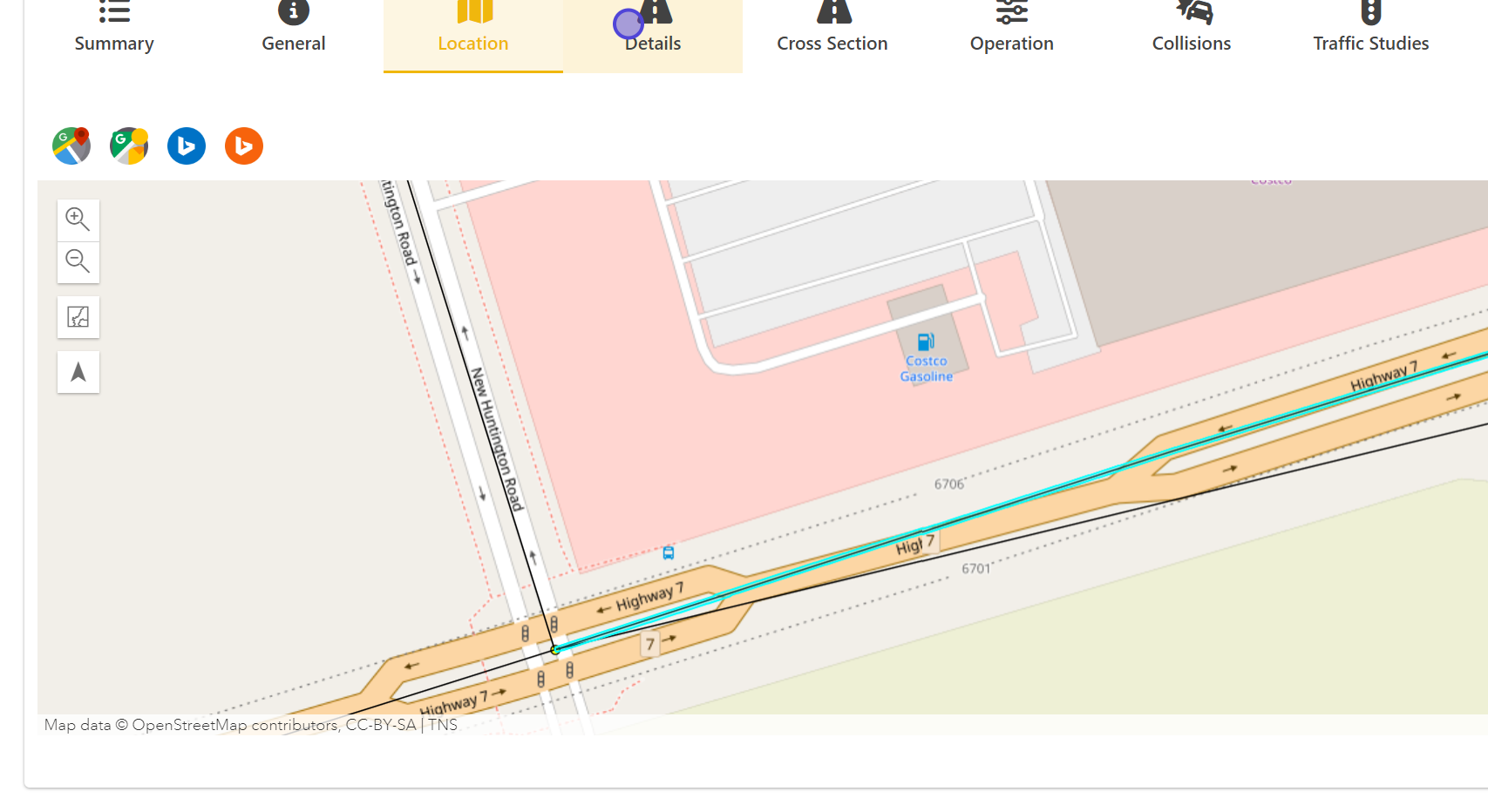Viewport: 1488px width, 812px height.
Task: Zoom out on the map
Action: (x=78, y=261)
